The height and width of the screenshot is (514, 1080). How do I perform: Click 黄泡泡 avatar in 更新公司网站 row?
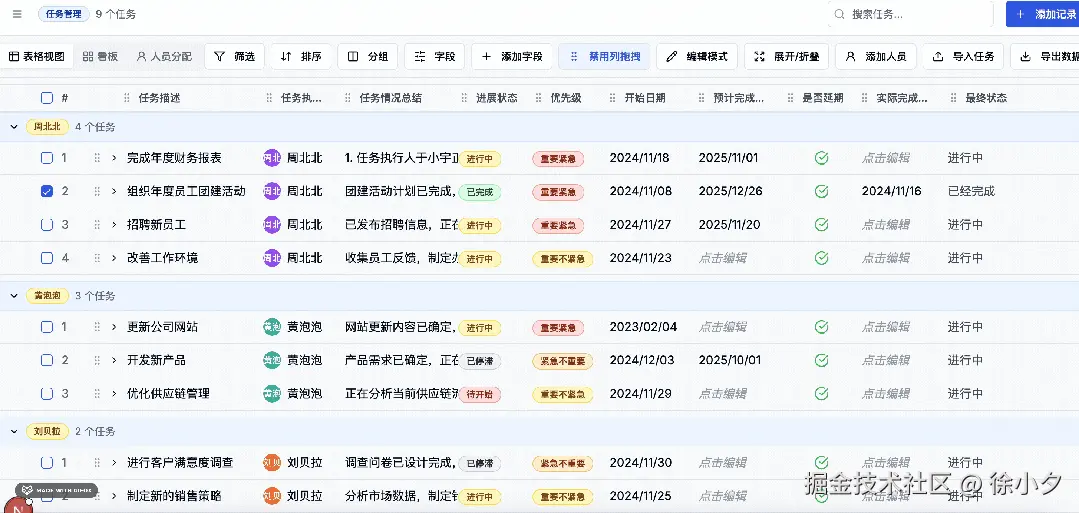[x=272, y=327]
